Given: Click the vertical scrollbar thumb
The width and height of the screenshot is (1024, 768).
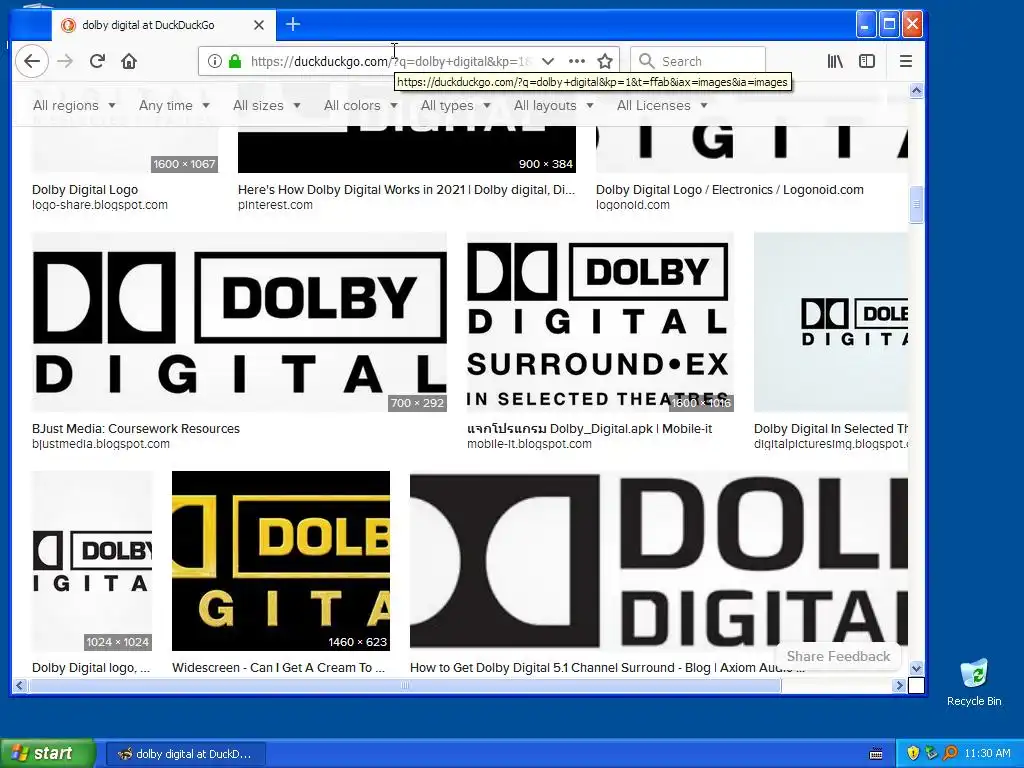Looking at the screenshot, I should point(916,204).
